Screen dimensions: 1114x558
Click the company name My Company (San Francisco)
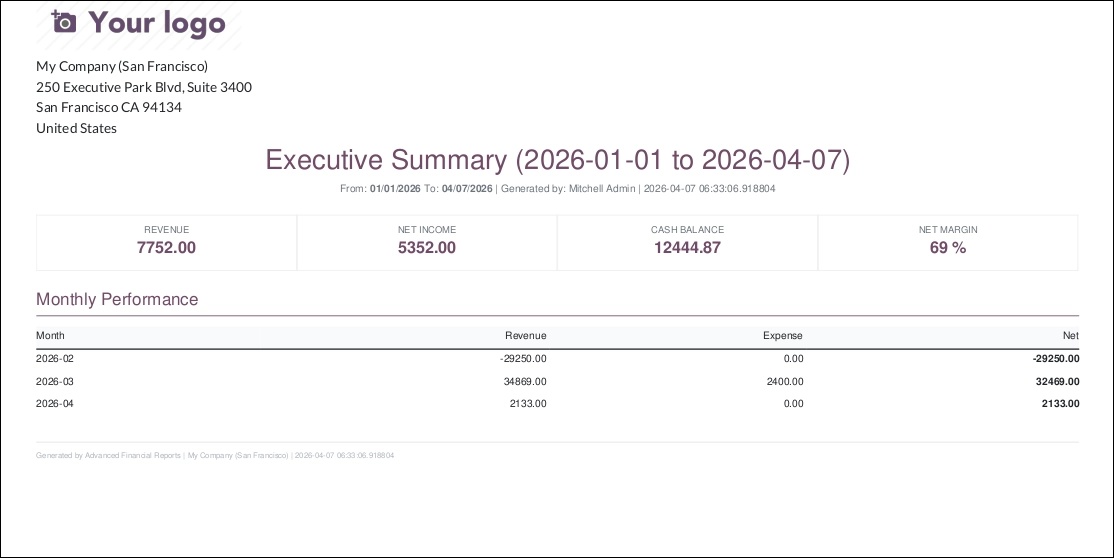122,66
